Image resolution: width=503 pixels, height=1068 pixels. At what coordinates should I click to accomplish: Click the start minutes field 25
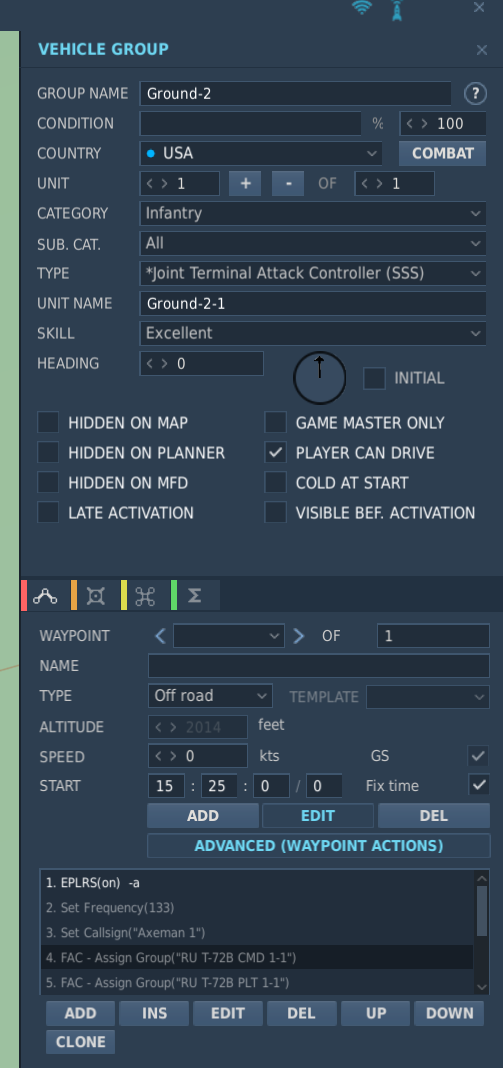pyautogui.click(x=219, y=786)
